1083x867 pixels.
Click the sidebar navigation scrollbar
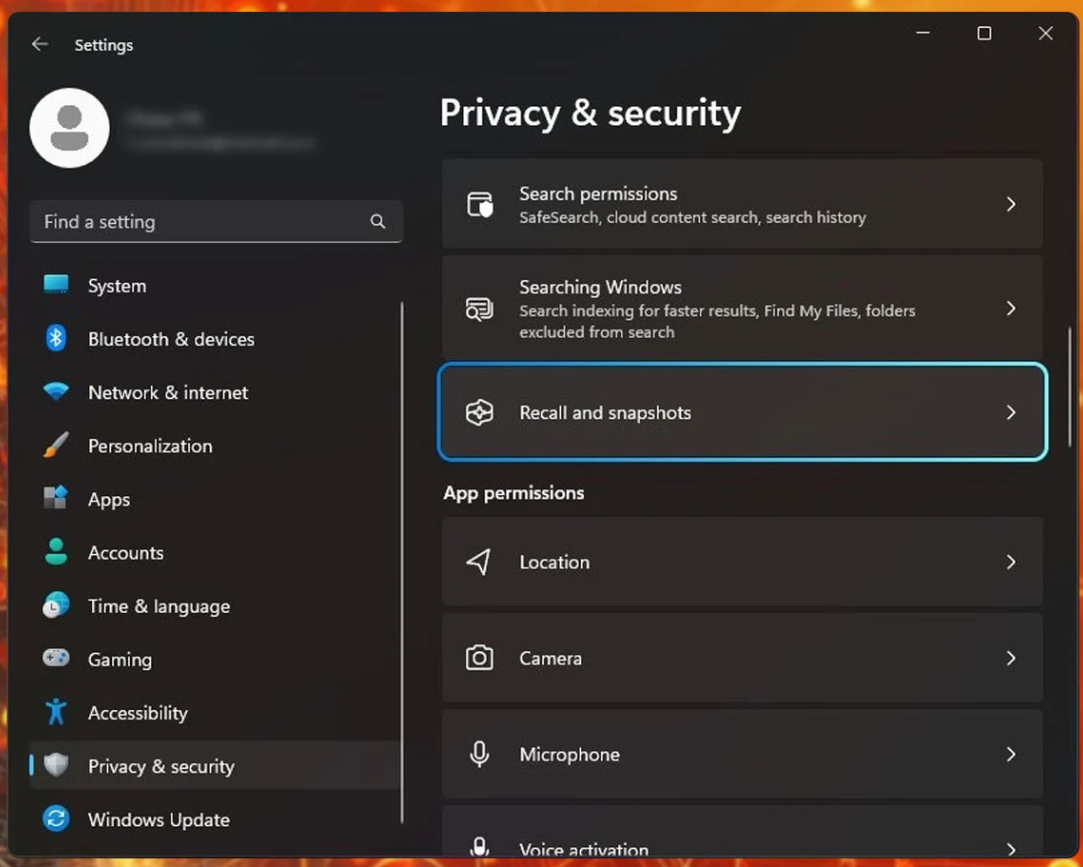click(401, 563)
